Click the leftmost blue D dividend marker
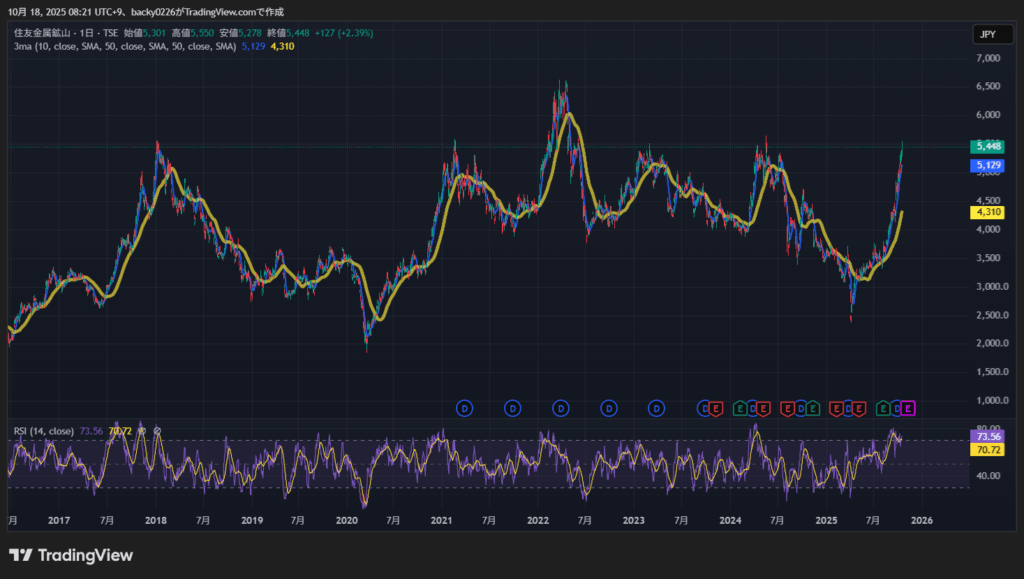Image resolution: width=1024 pixels, height=579 pixels. [x=464, y=407]
